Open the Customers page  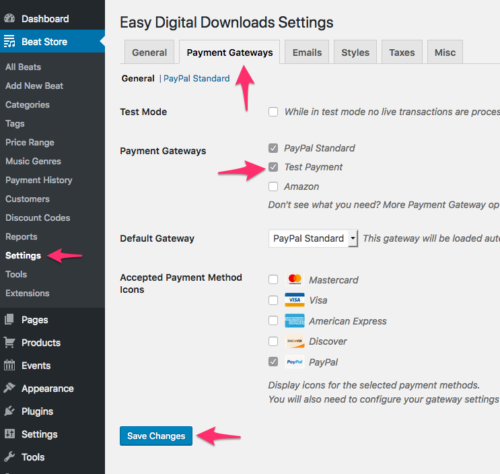pos(27,199)
